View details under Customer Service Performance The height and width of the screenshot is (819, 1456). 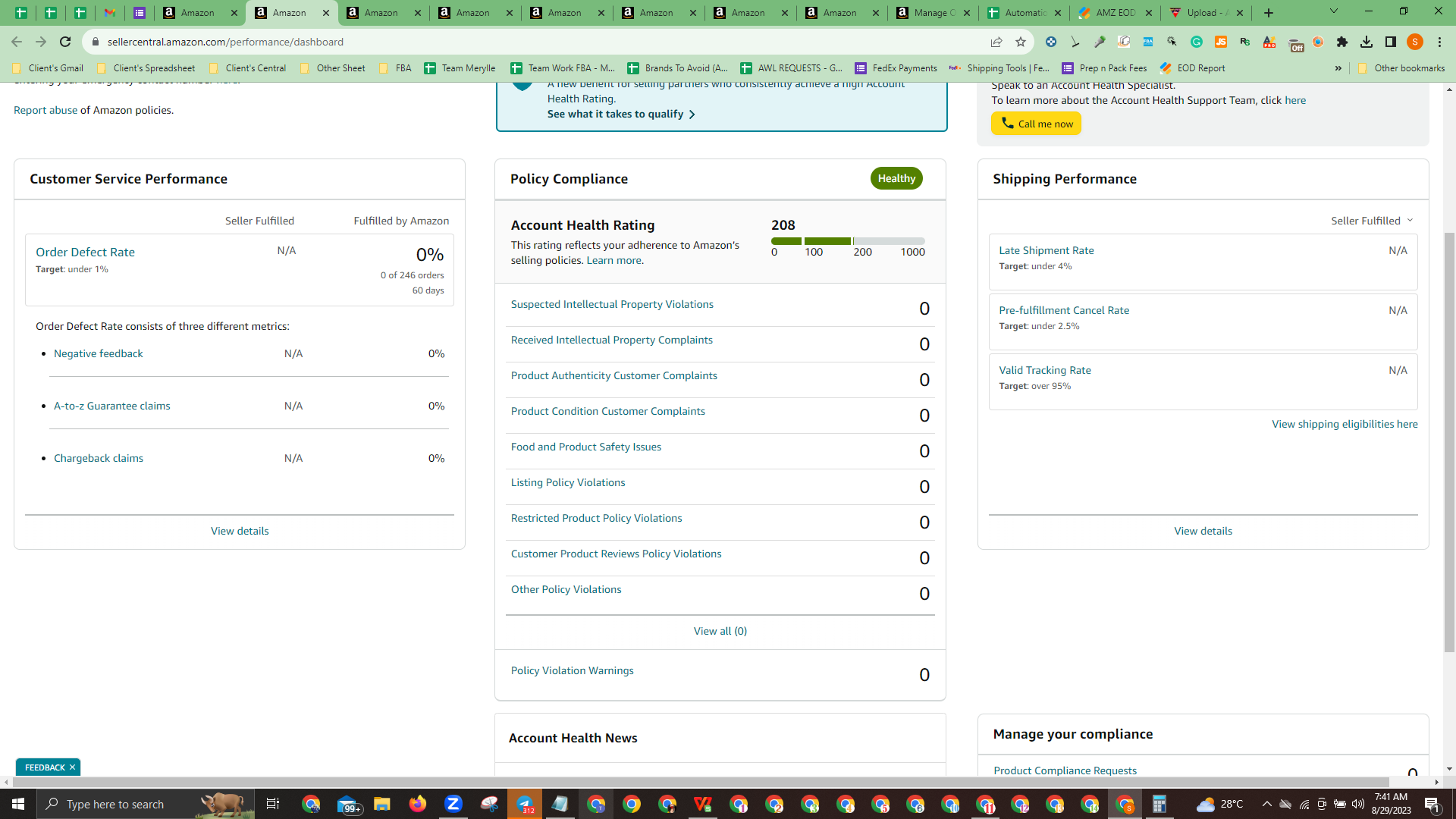[x=240, y=531]
